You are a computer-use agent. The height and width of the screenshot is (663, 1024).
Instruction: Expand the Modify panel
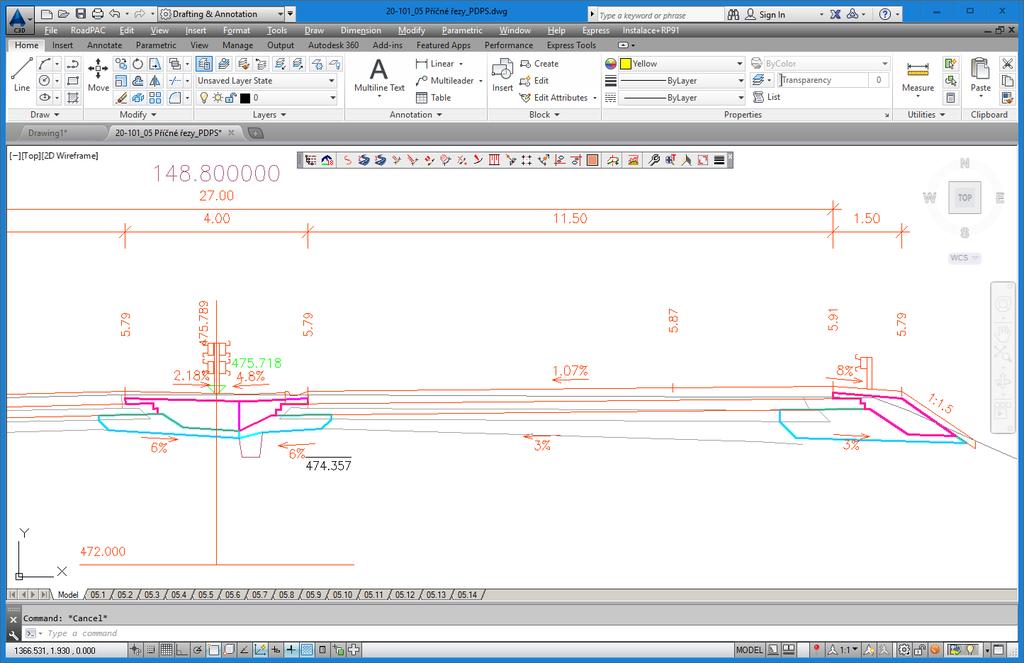pyautogui.click(x=138, y=115)
